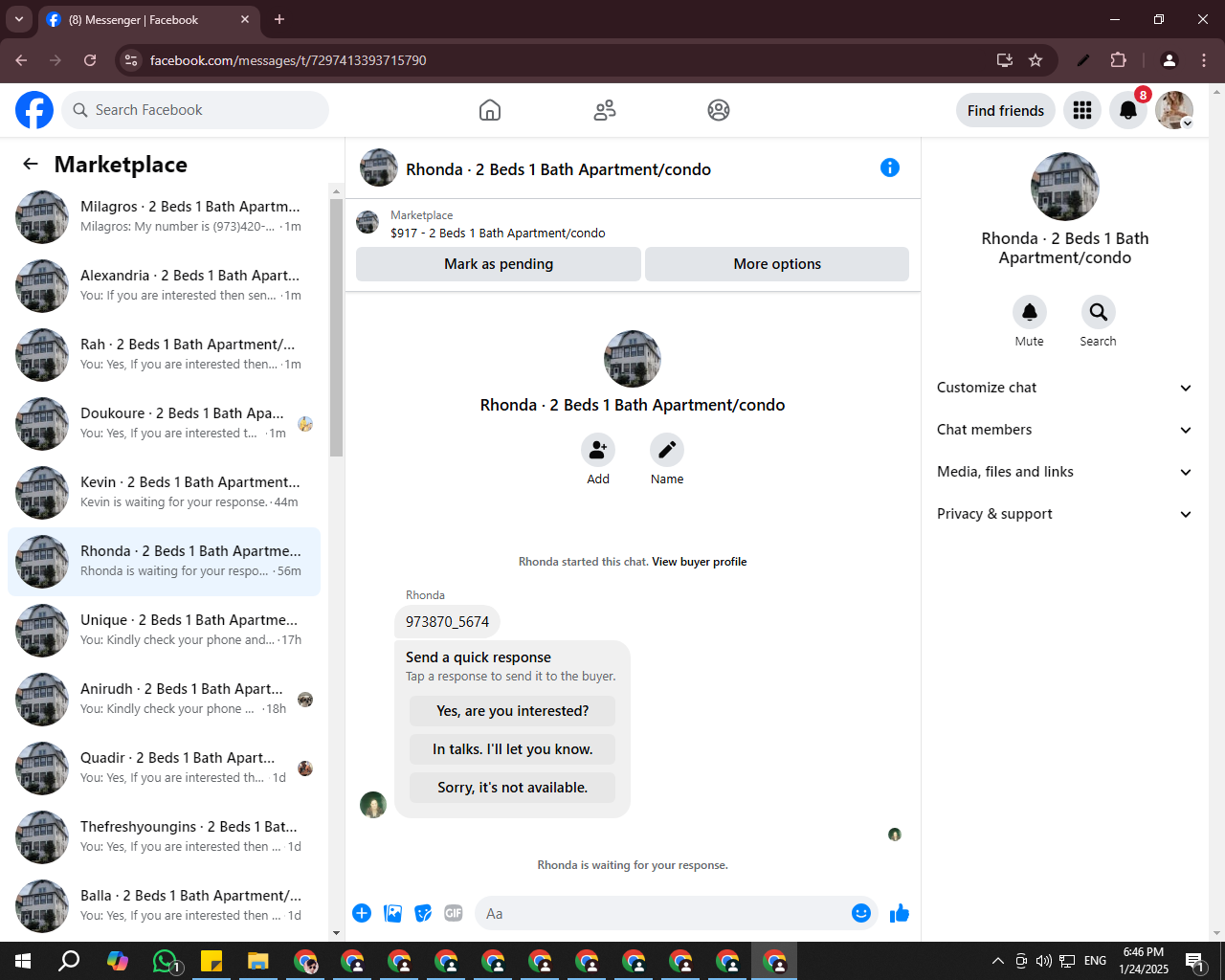Open Windows notification center
The image size is (1225, 980).
1194,961
